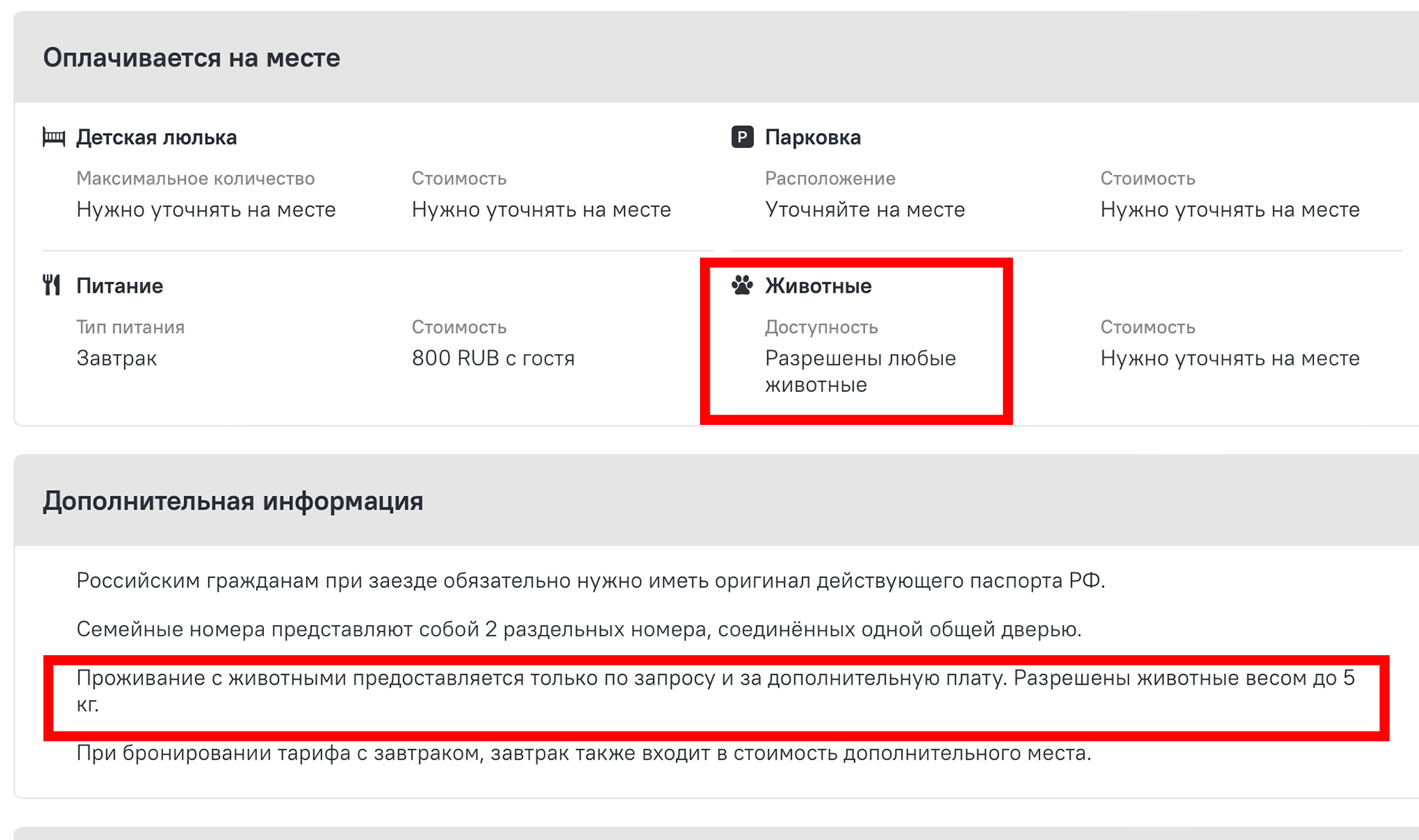The height and width of the screenshot is (840, 1419).
Task: Click the parking cost value Нужно уточнять на месте
Action: (1230, 209)
